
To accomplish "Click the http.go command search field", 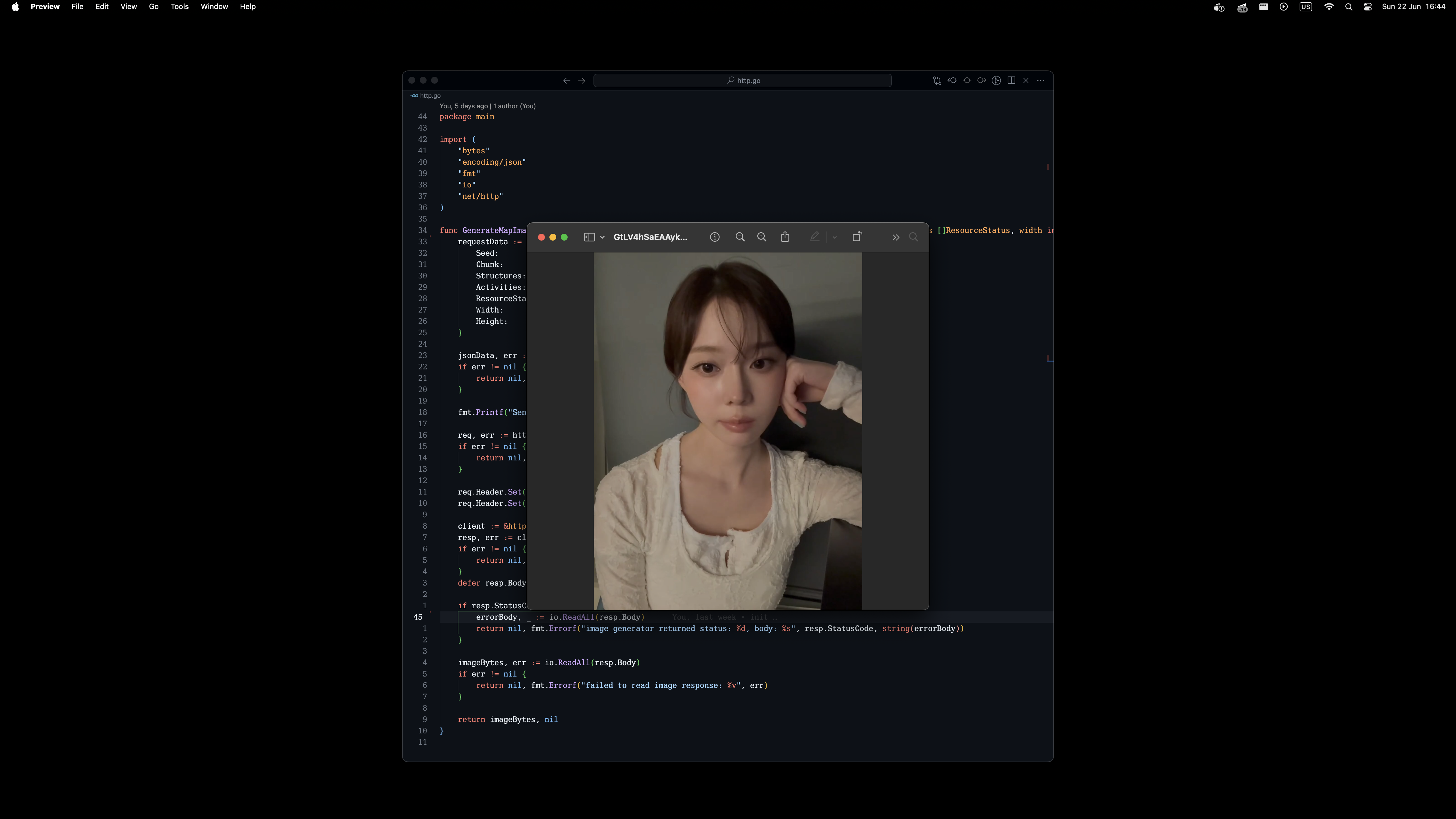I will 743,81.
